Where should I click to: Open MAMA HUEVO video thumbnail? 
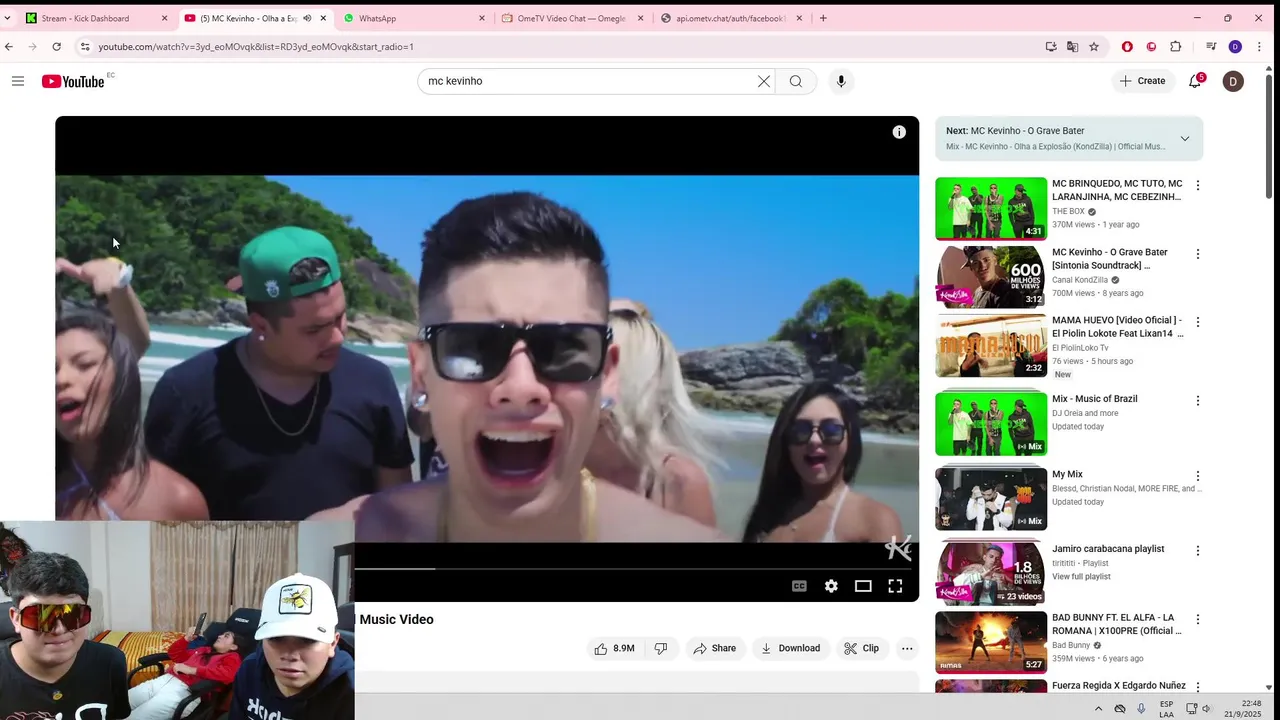coord(991,346)
